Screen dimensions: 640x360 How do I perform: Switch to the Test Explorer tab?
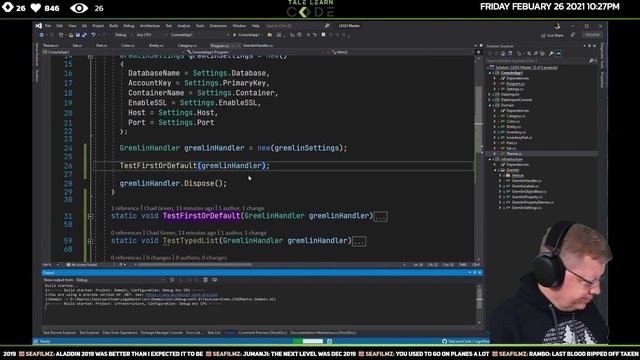[89, 333]
